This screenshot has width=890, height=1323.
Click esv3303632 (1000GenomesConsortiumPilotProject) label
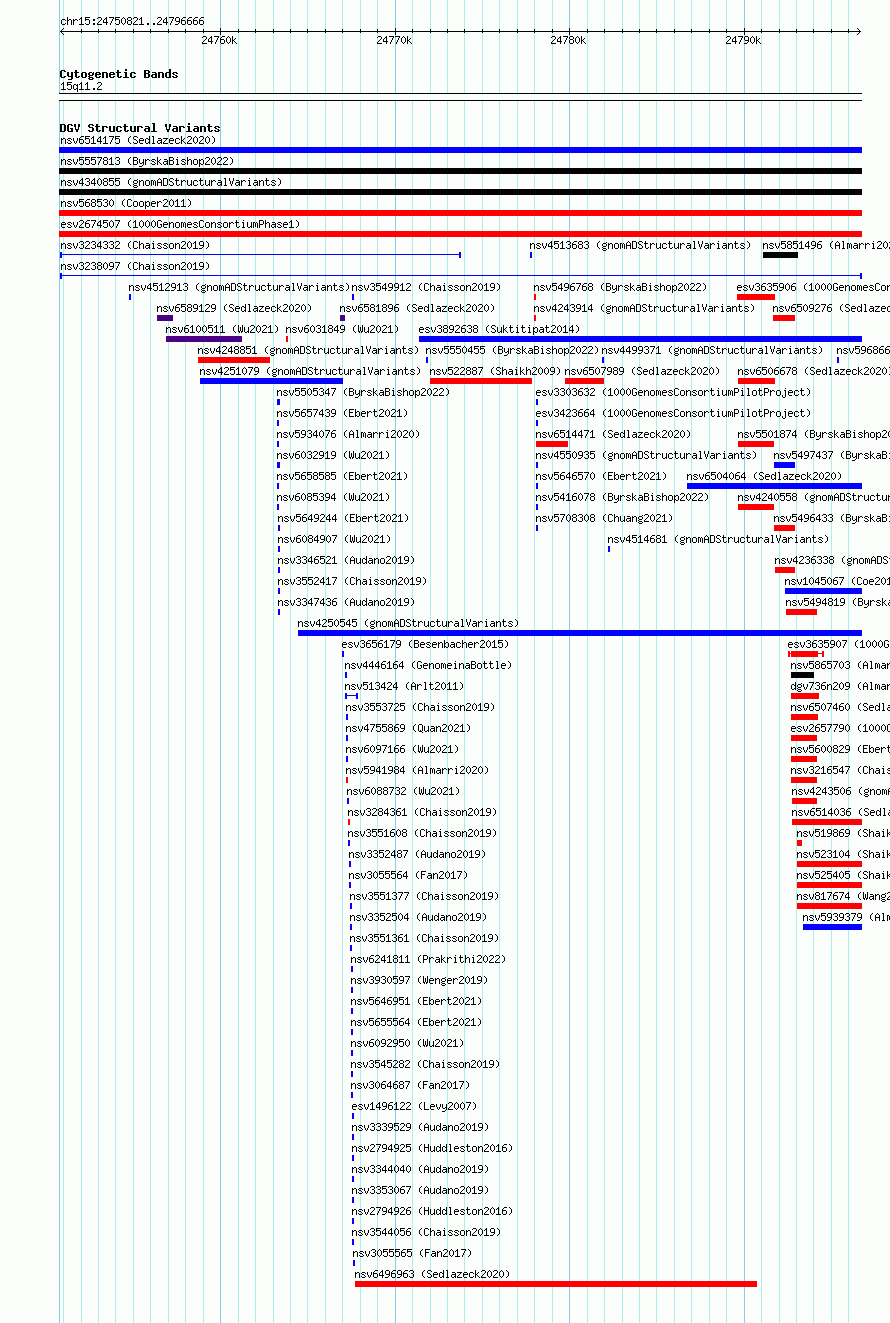click(673, 392)
